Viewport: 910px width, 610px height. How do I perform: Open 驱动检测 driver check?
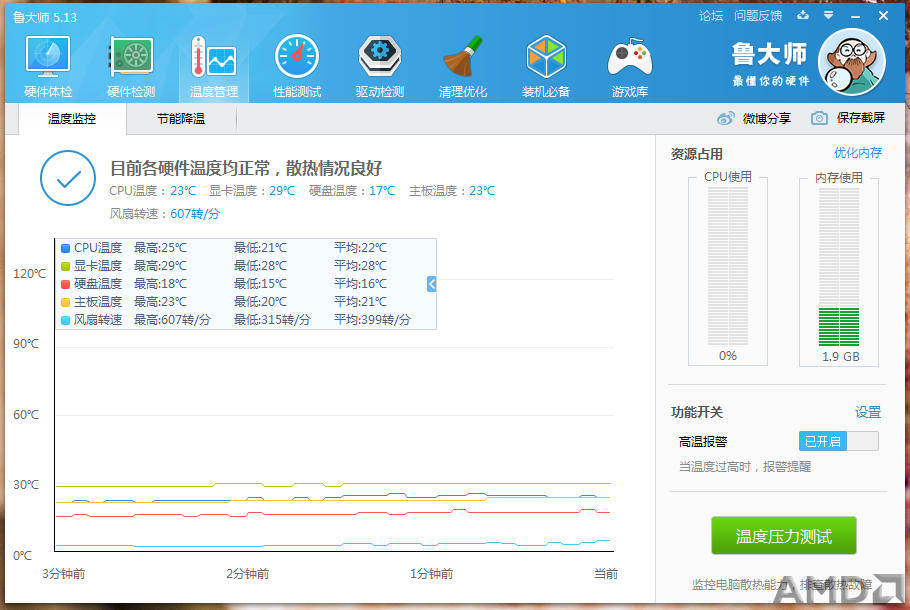coord(380,67)
